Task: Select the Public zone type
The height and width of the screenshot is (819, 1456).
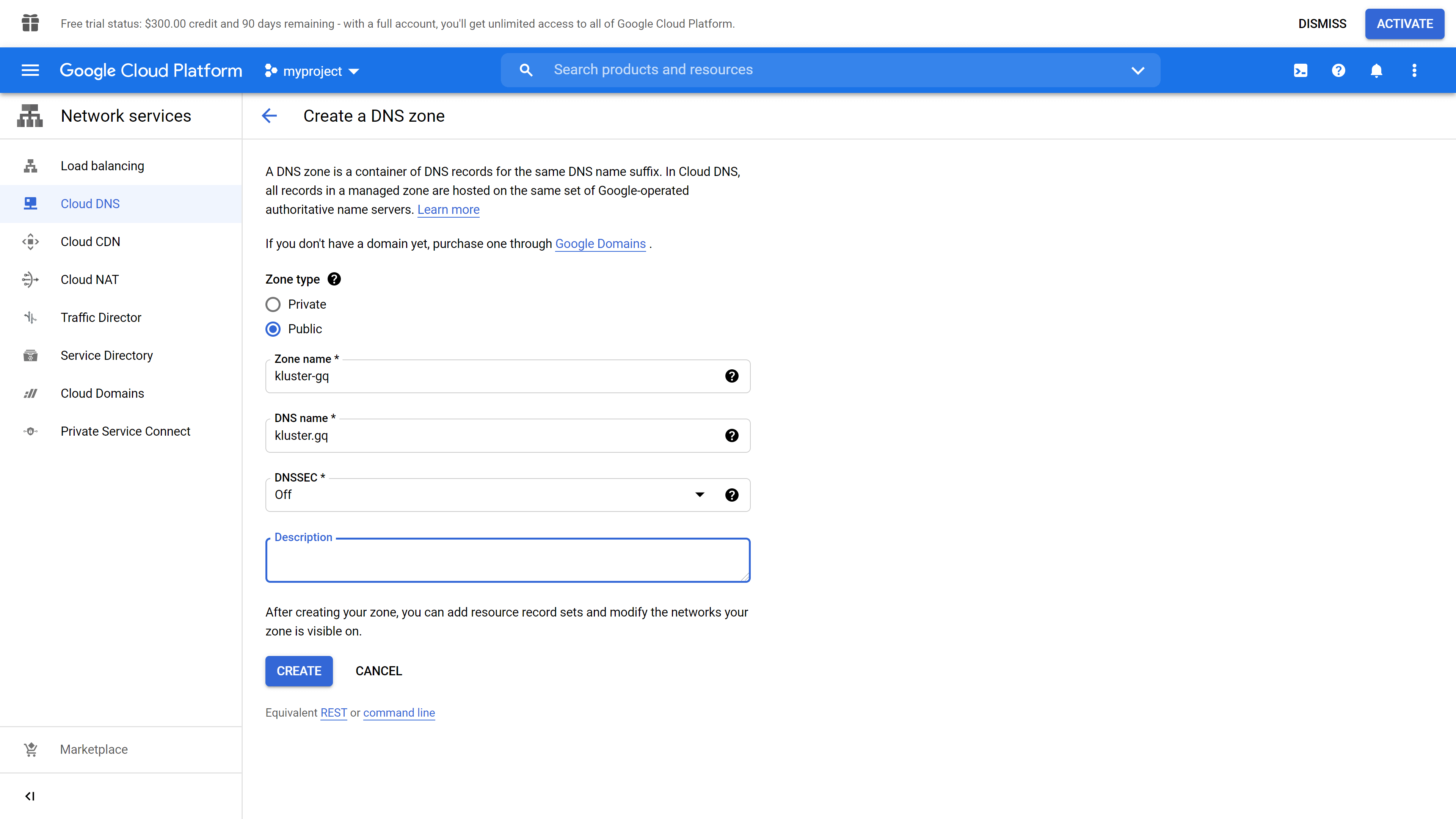Action: [273, 329]
